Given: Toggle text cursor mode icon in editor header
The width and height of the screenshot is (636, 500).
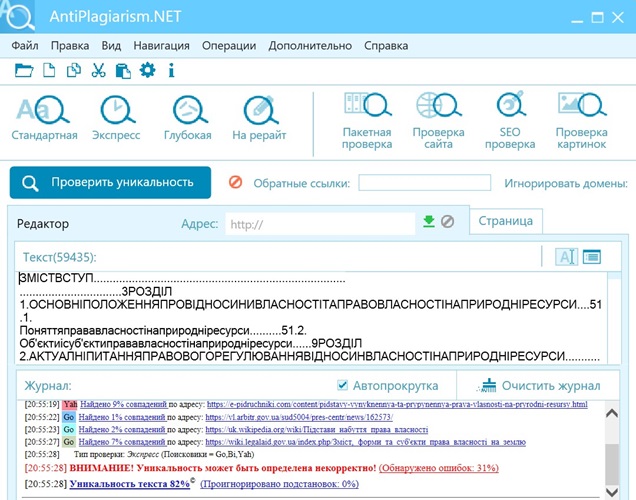Looking at the screenshot, I should click(x=566, y=257).
